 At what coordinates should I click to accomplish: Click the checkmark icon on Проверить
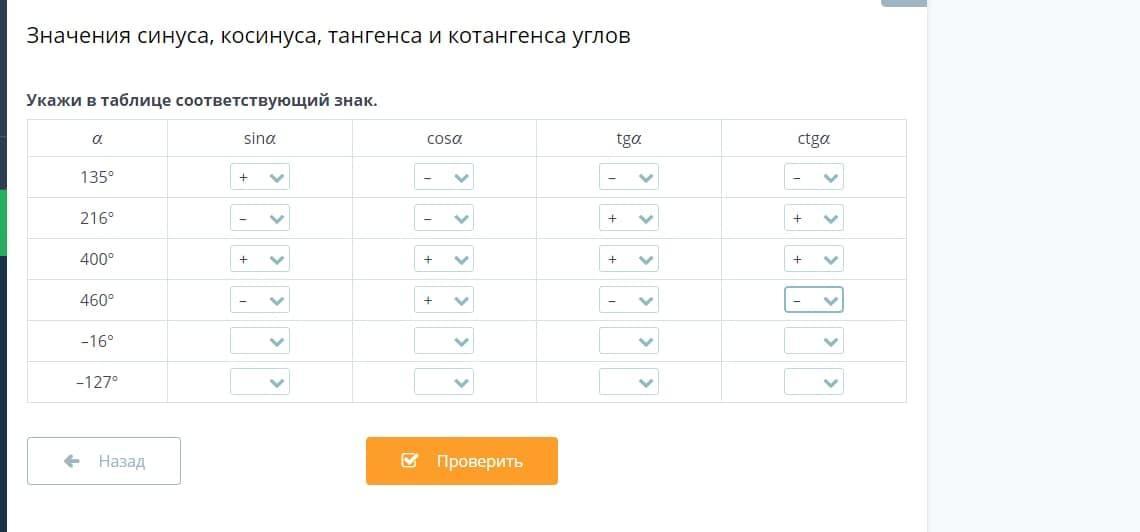tap(409, 461)
